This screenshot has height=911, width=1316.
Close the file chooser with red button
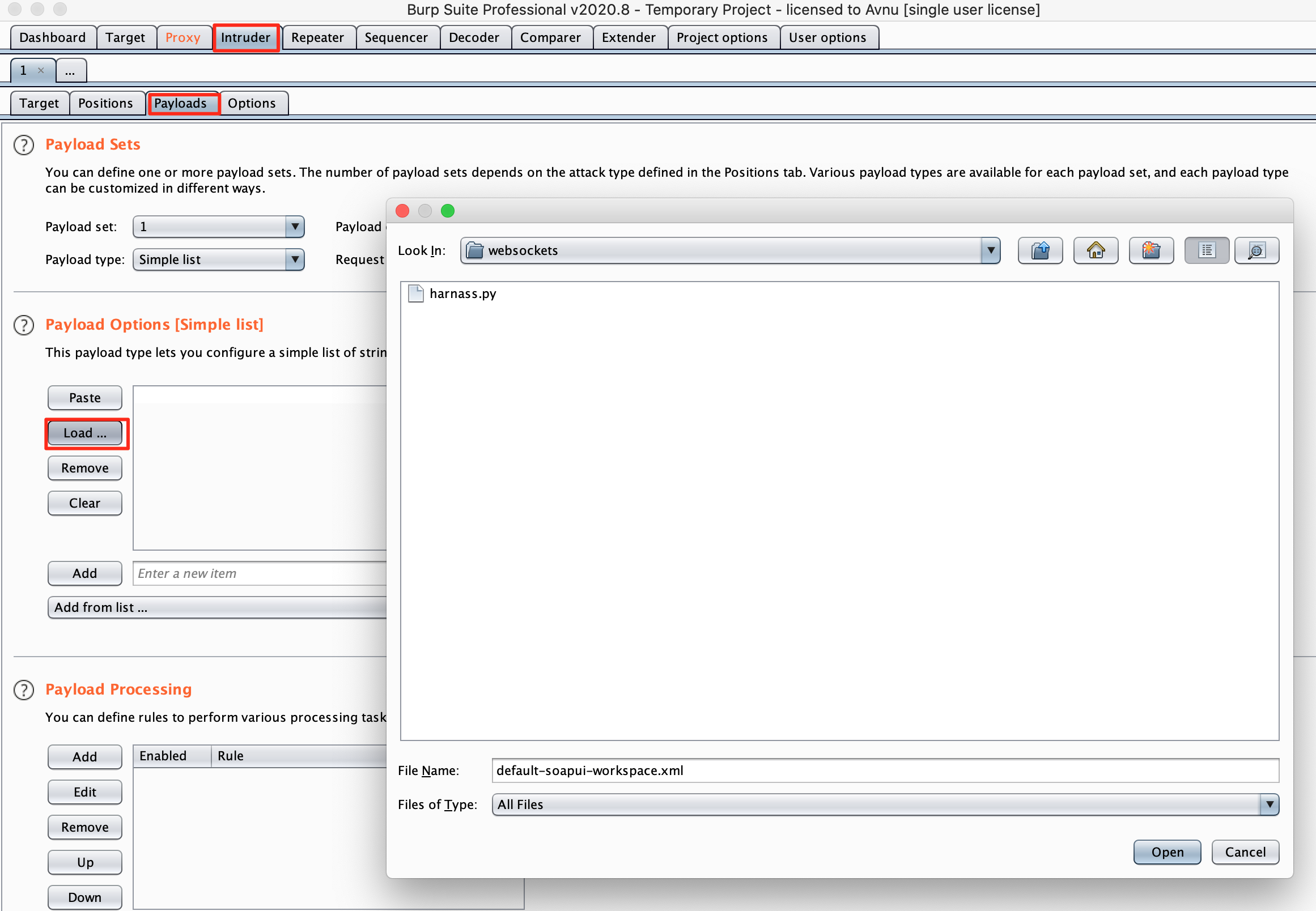(x=402, y=211)
